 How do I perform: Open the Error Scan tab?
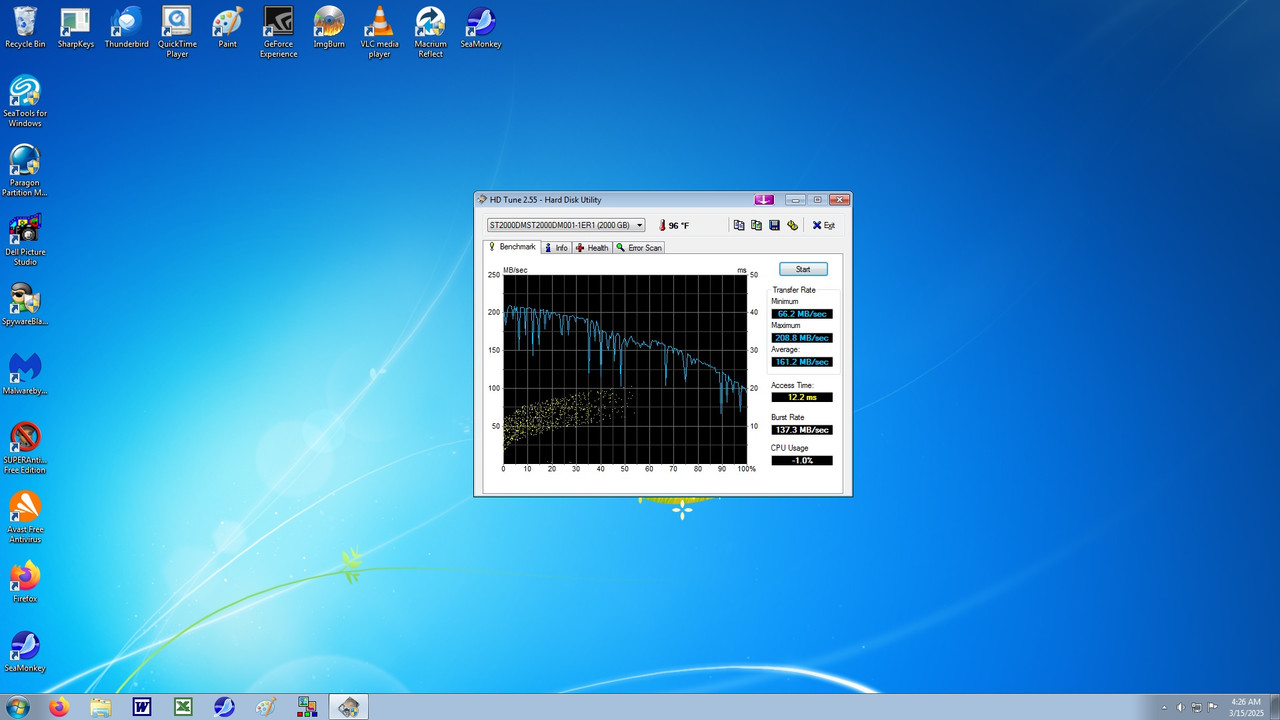coord(638,247)
